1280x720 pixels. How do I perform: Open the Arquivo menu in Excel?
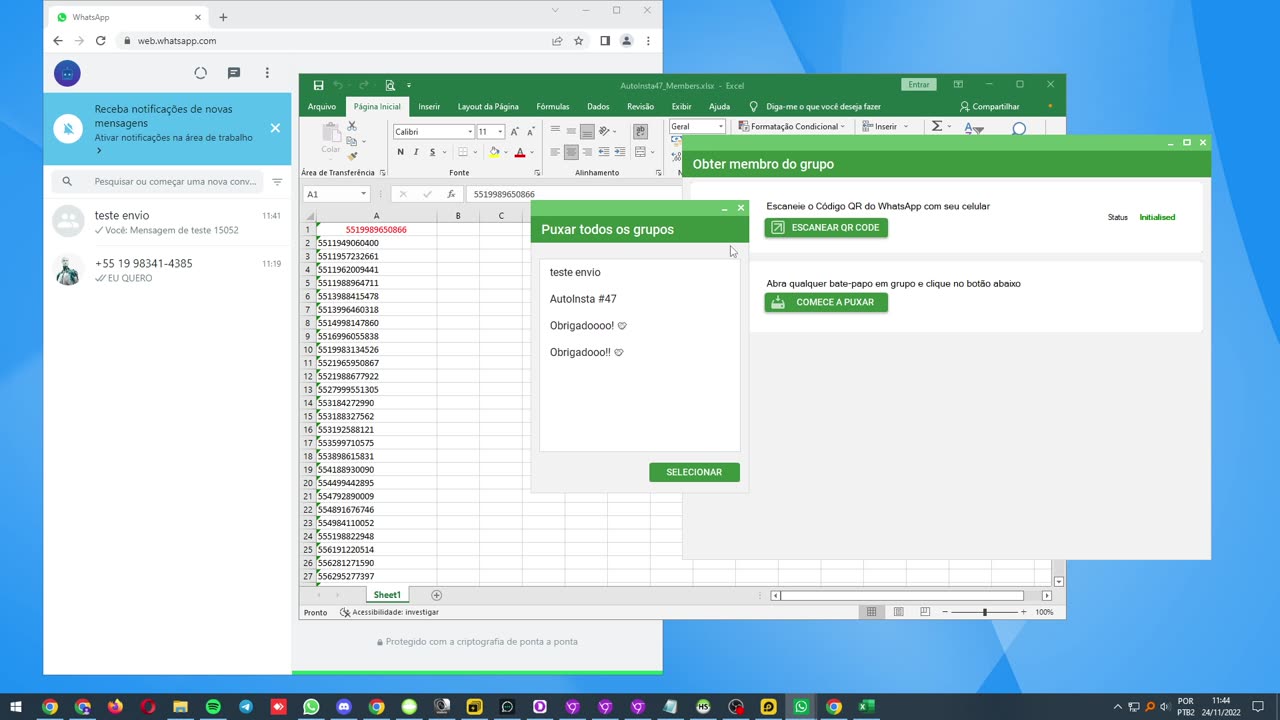pos(322,107)
